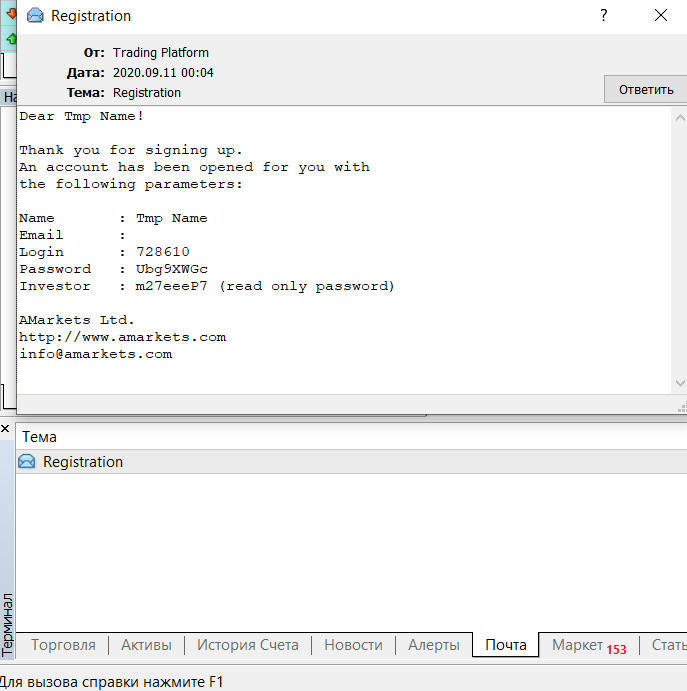Click the Ответить reply button
Image resolution: width=687 pixels, height=691 pixels.
pos(646,89)
